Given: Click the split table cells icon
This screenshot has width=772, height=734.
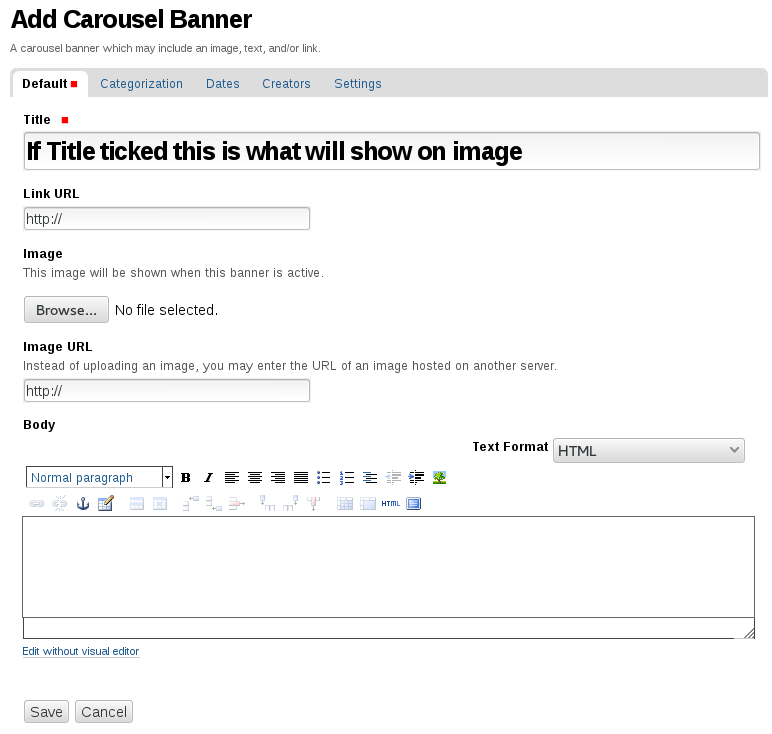Looking at the screenshot, I should point(345,504).
